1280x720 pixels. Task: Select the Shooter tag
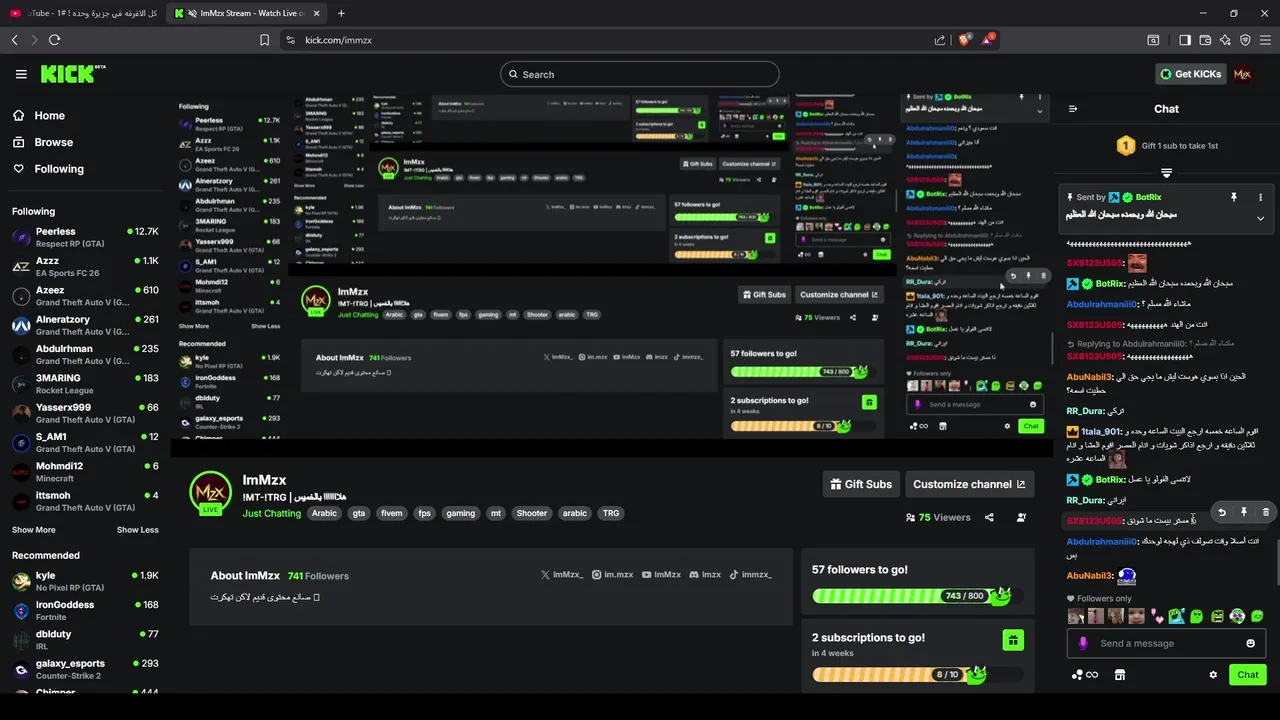point(532,513)
